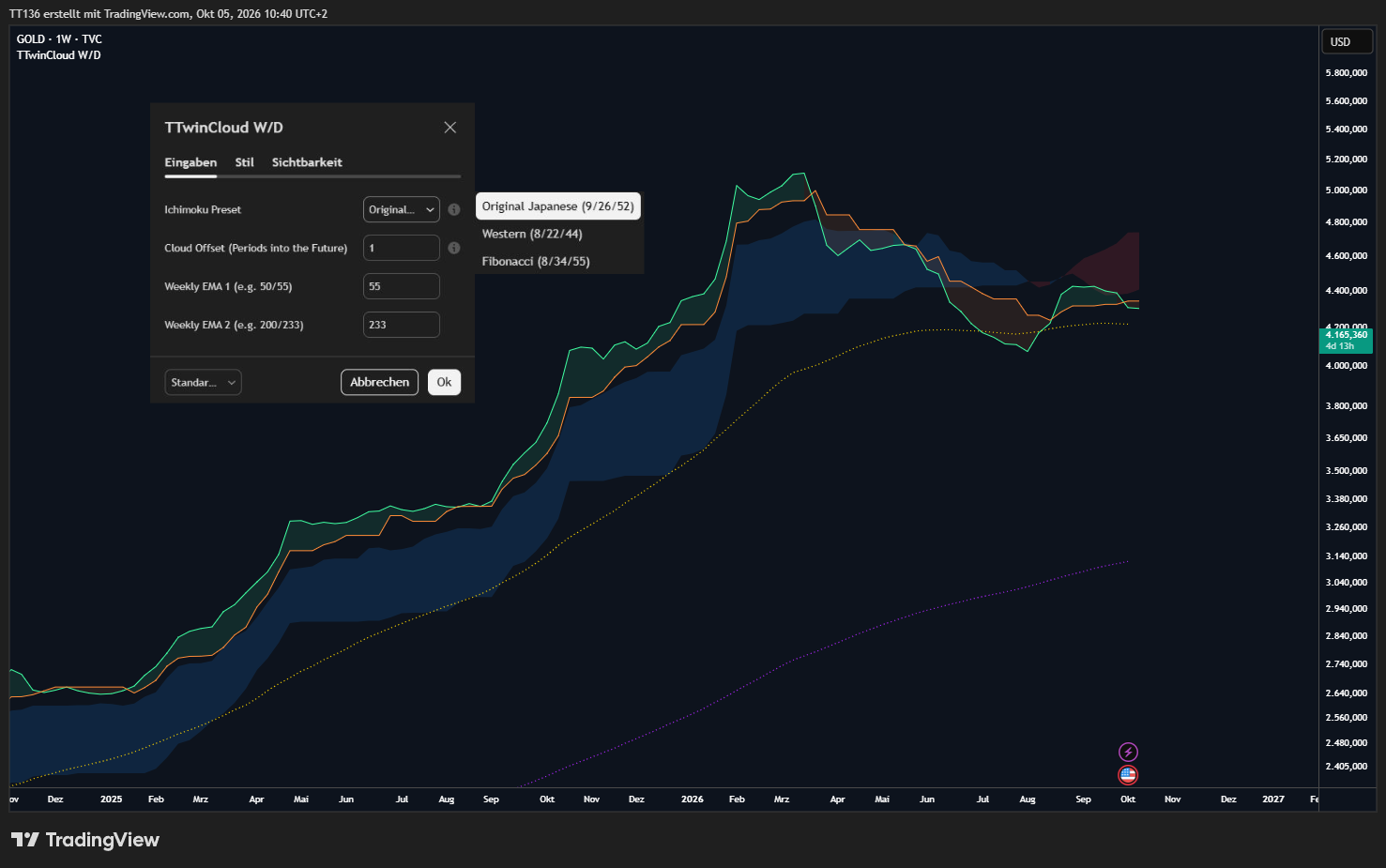Select Original Japanese (9/26/52) preset

(x=558, y=206)
